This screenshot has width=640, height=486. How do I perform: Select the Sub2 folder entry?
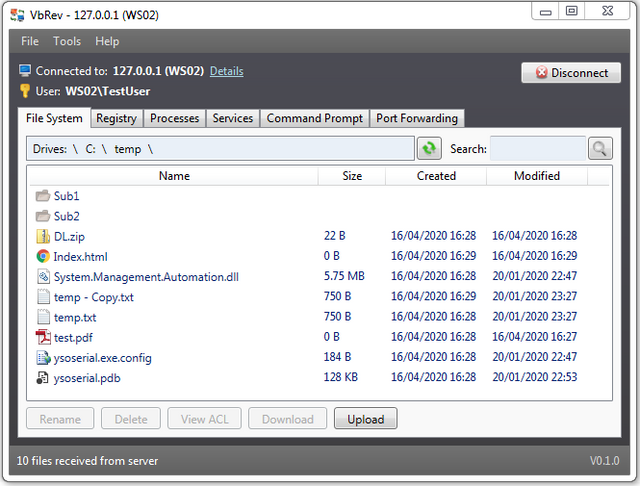click(67, 216)
